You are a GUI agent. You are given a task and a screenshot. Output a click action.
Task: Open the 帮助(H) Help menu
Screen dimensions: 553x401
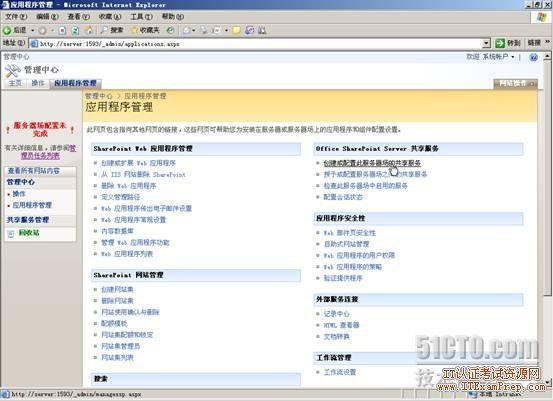(173, 17)
